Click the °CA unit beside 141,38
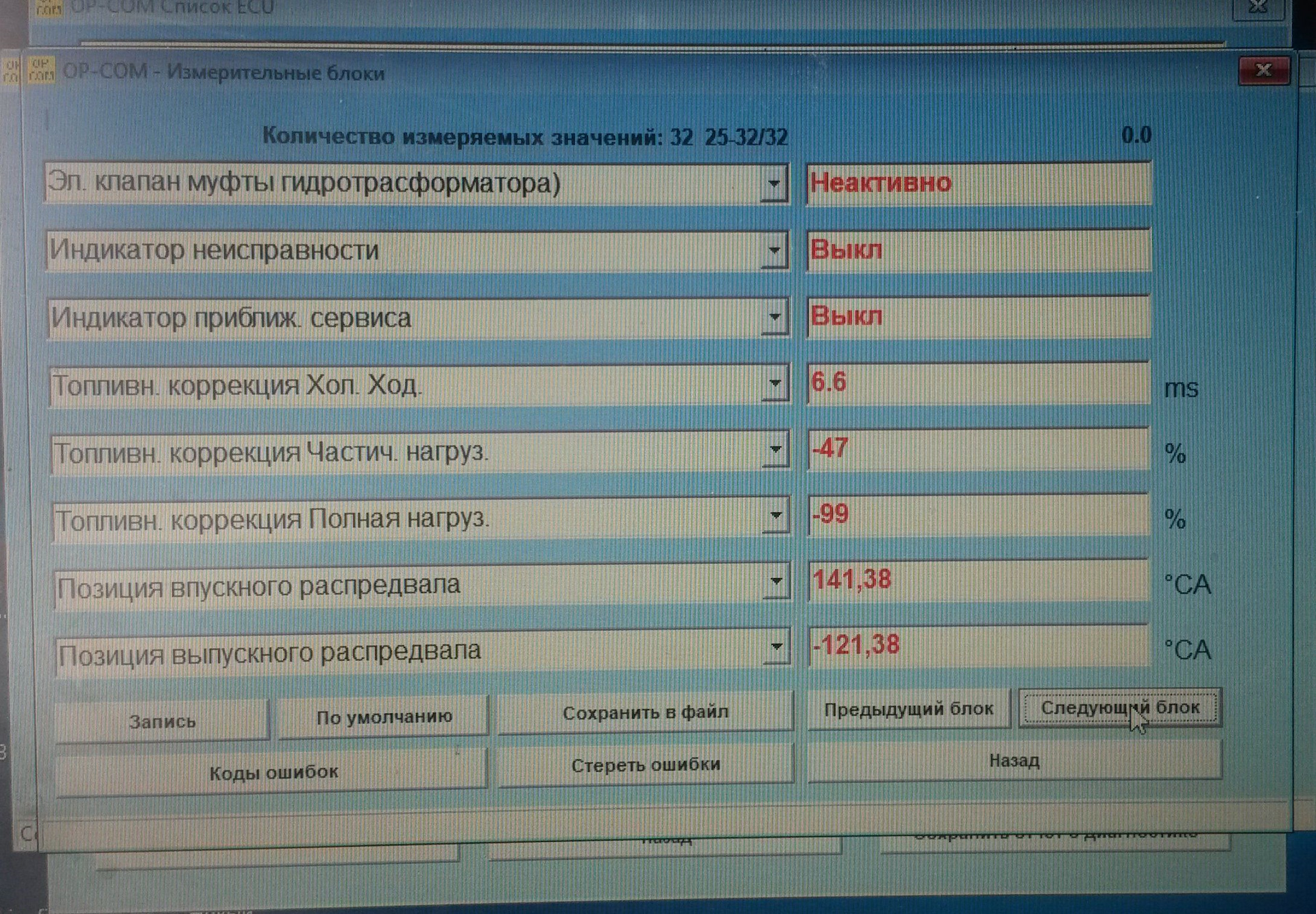Screen dimensions: 1316x914 1188,585
